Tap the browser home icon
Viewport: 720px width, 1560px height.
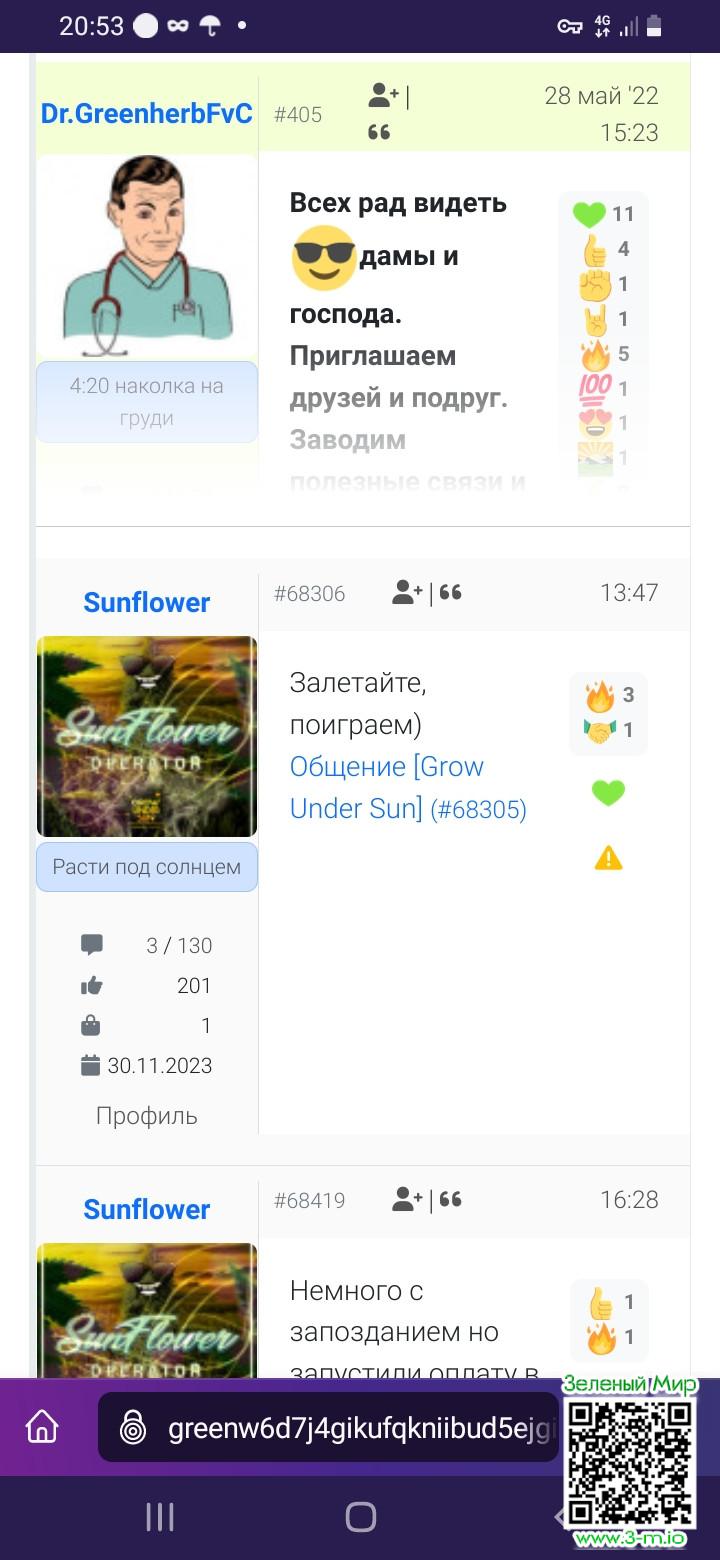click(x=42, y=1427)
